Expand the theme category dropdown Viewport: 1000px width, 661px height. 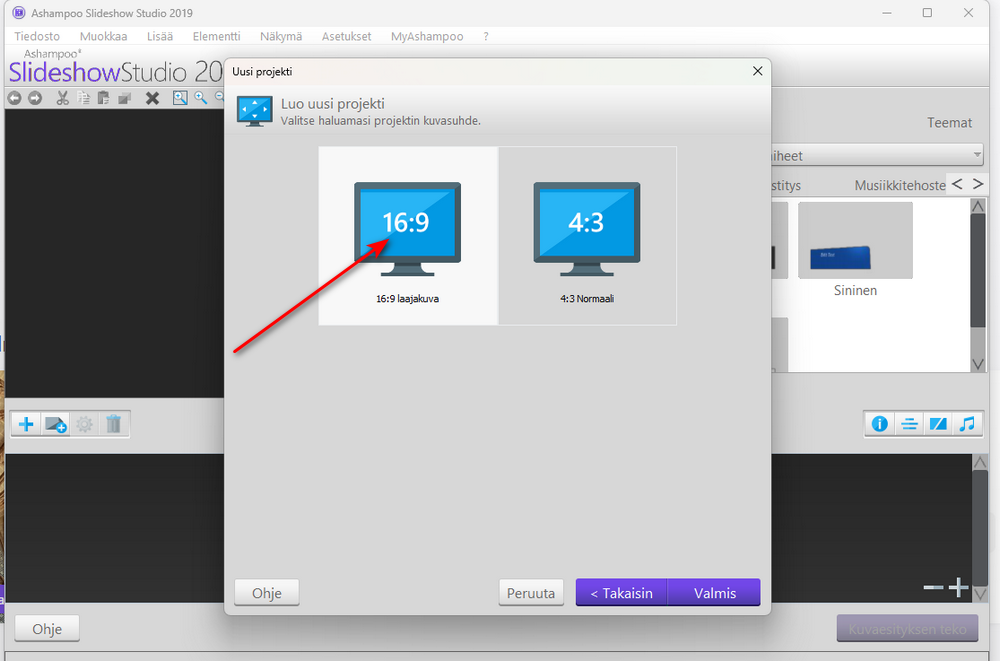[x=878, y=155]
